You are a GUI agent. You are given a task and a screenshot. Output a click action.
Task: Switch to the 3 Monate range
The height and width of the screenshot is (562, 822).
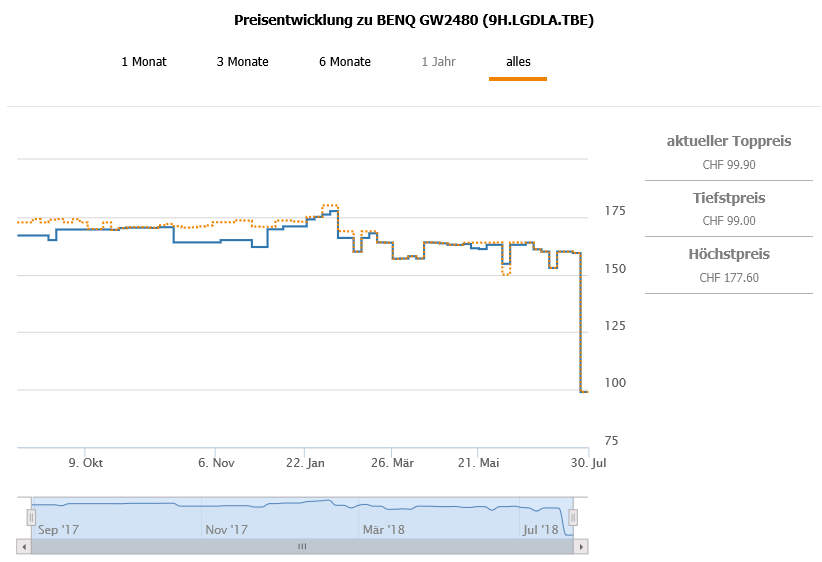243,62
